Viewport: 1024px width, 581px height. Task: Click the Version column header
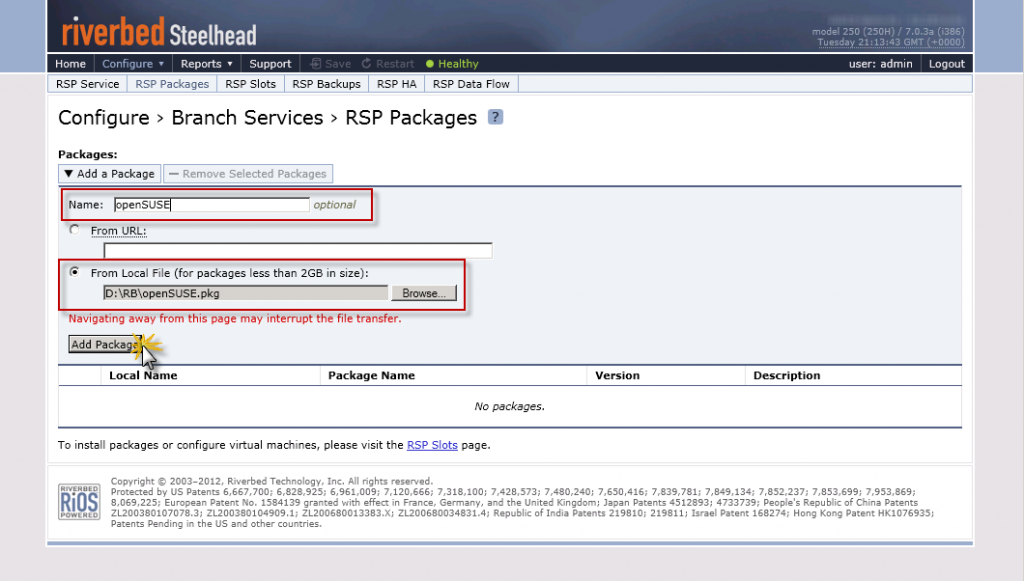(617, 375)
